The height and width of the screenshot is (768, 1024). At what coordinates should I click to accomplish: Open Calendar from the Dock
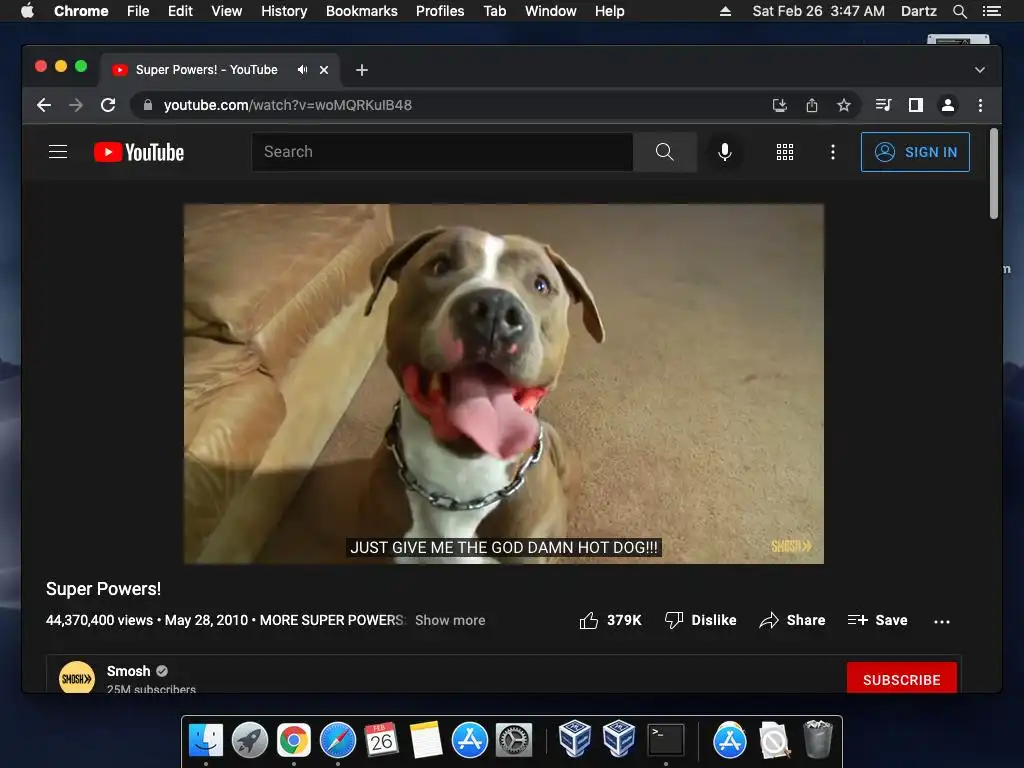pyautogui.click(x=381, y=740)
